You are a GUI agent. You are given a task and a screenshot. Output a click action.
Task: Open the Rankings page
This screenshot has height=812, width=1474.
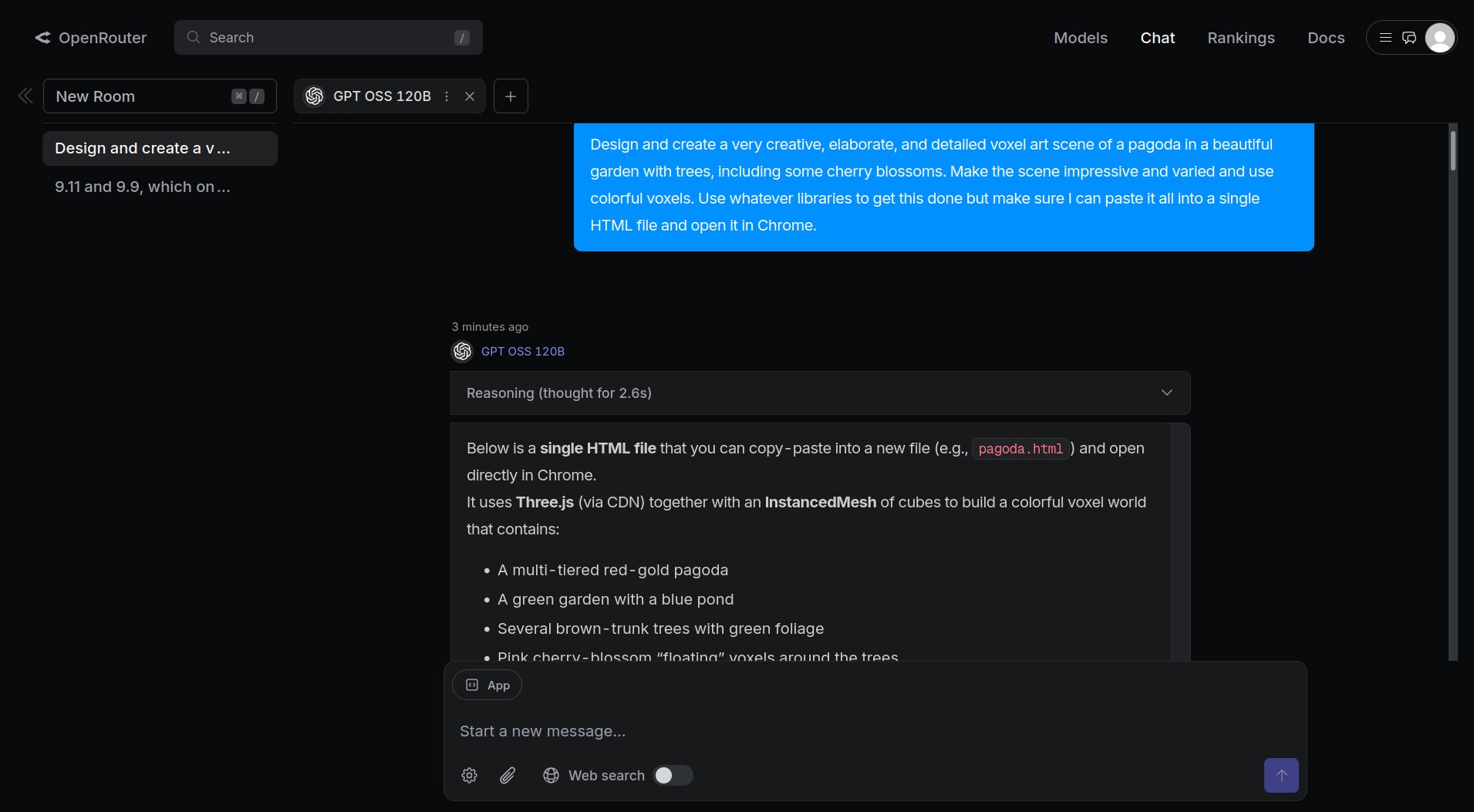click(x=1240, y=38)
